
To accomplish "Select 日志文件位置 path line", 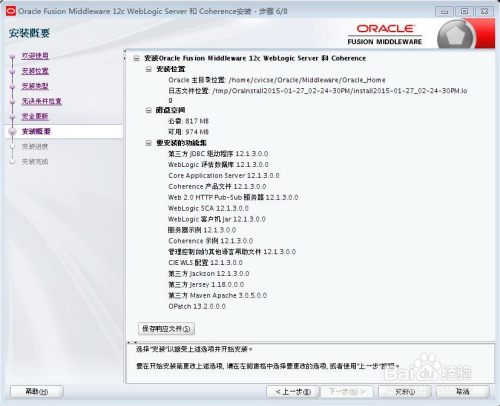I will pos(318,95).
